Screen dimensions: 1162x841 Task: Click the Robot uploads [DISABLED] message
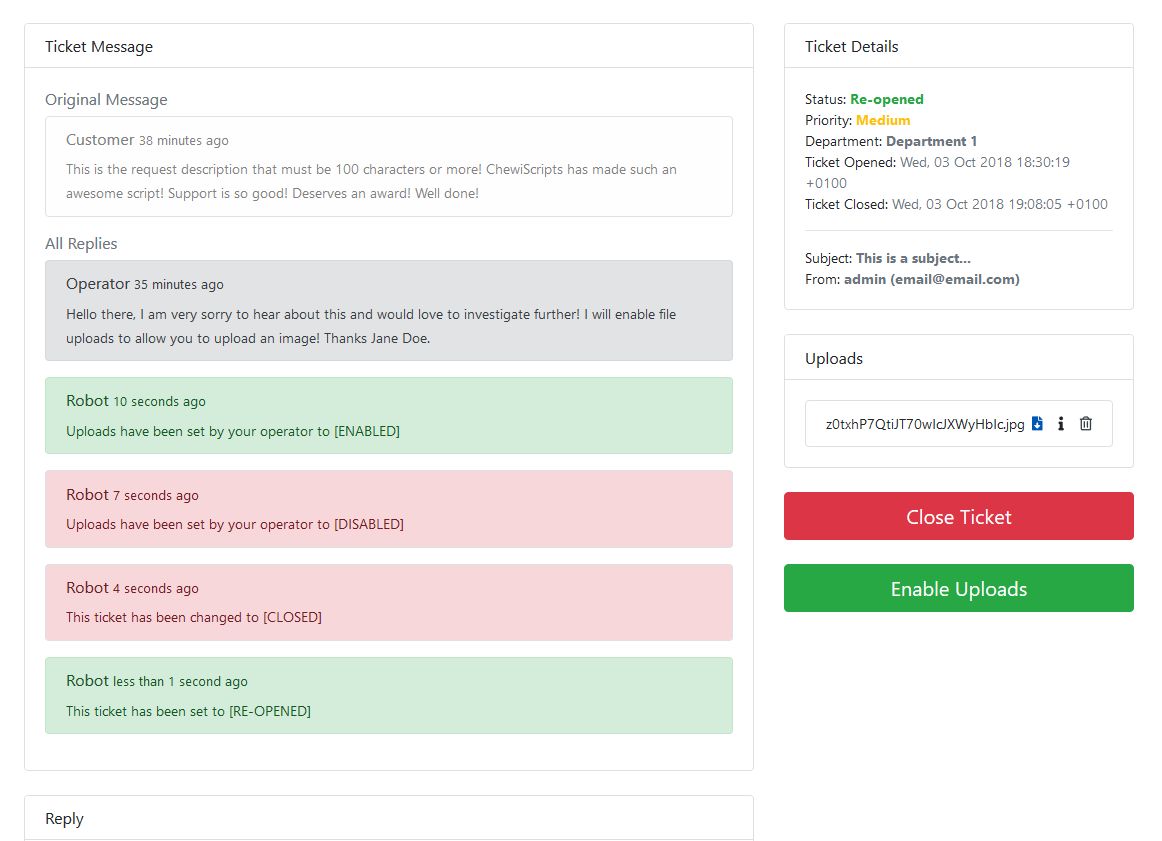[388, 509]
